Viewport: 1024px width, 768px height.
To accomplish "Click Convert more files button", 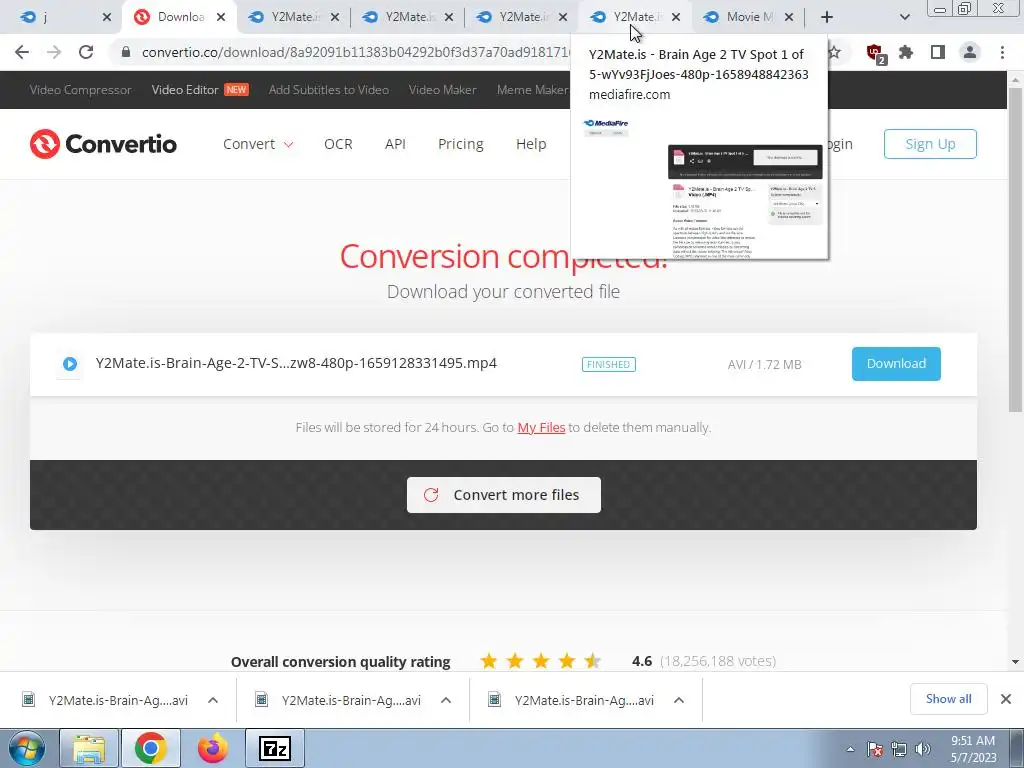I will point(504,495).
